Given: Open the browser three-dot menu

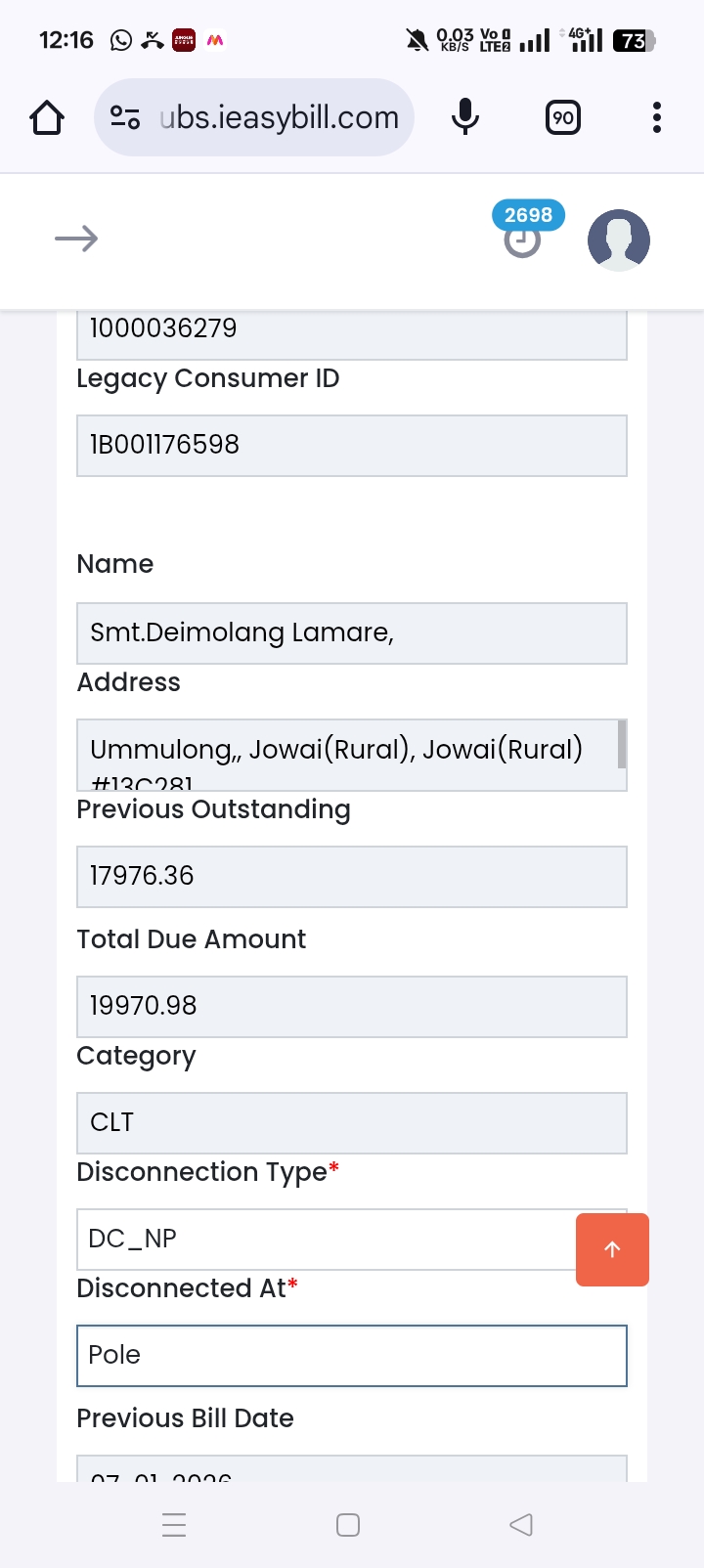Looking at the screenshot, I should pyautogui.click(x=657, y=118).
